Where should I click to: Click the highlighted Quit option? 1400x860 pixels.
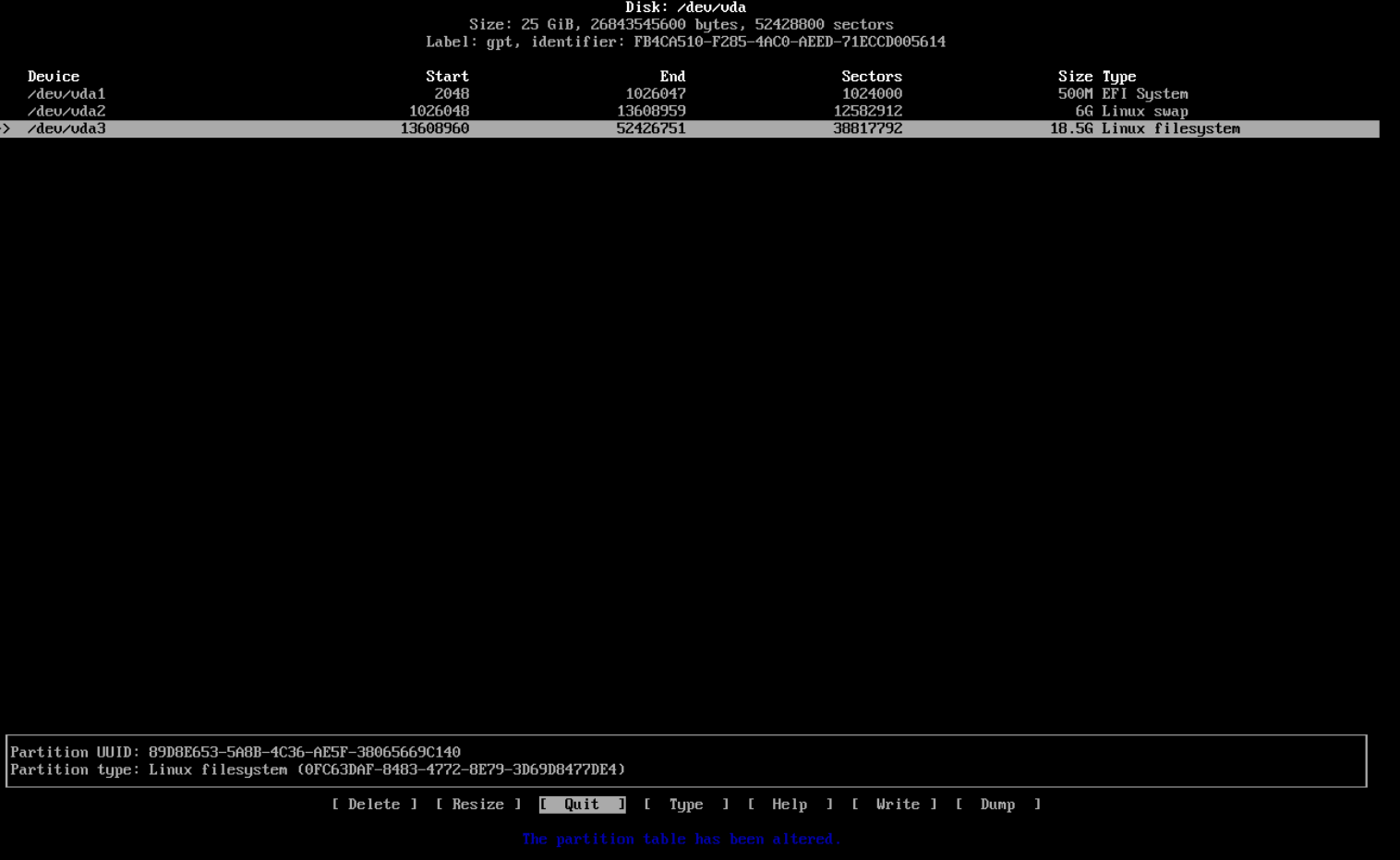point(582,805)
